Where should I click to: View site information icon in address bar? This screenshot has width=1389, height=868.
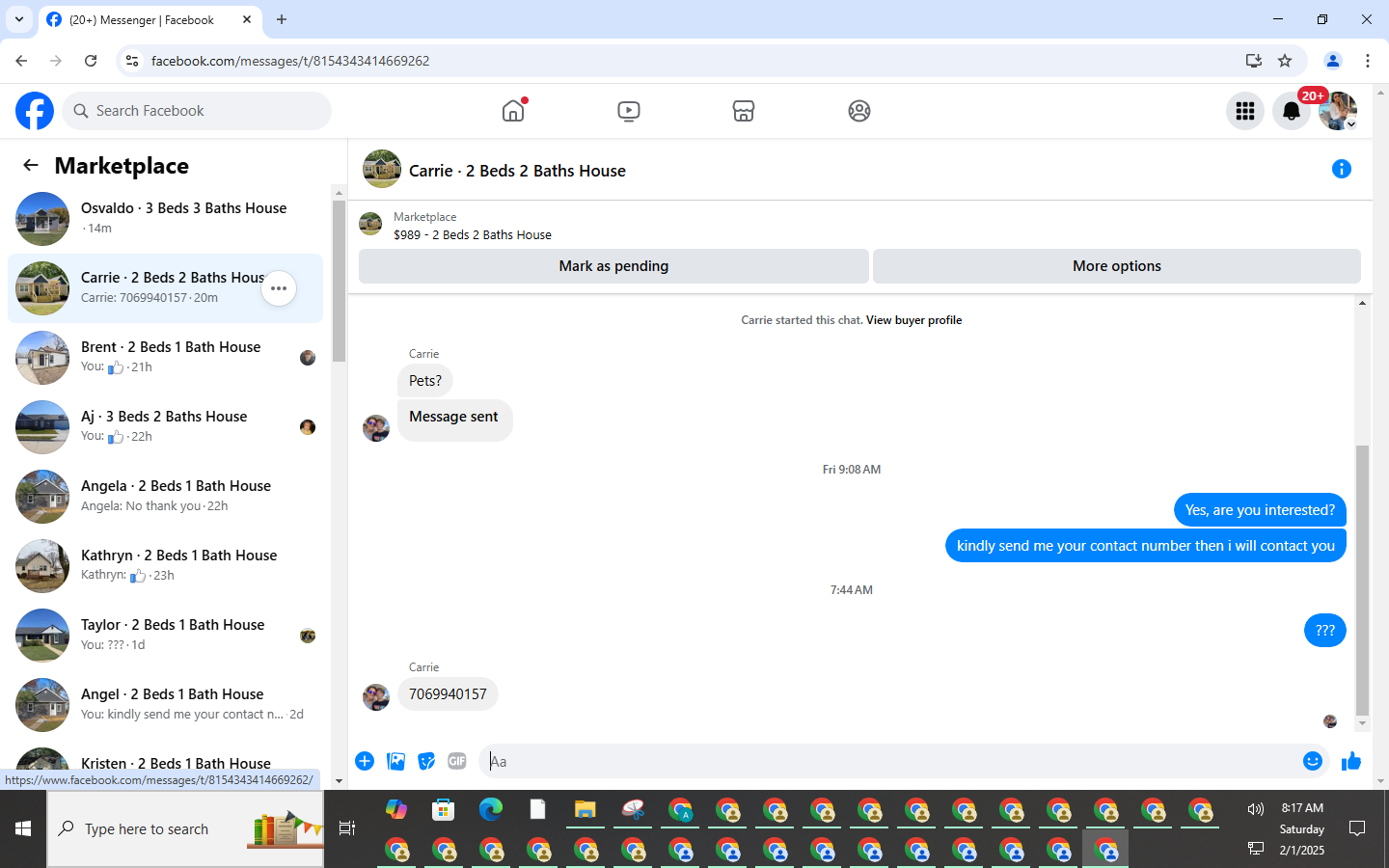[x=132, y=61]
